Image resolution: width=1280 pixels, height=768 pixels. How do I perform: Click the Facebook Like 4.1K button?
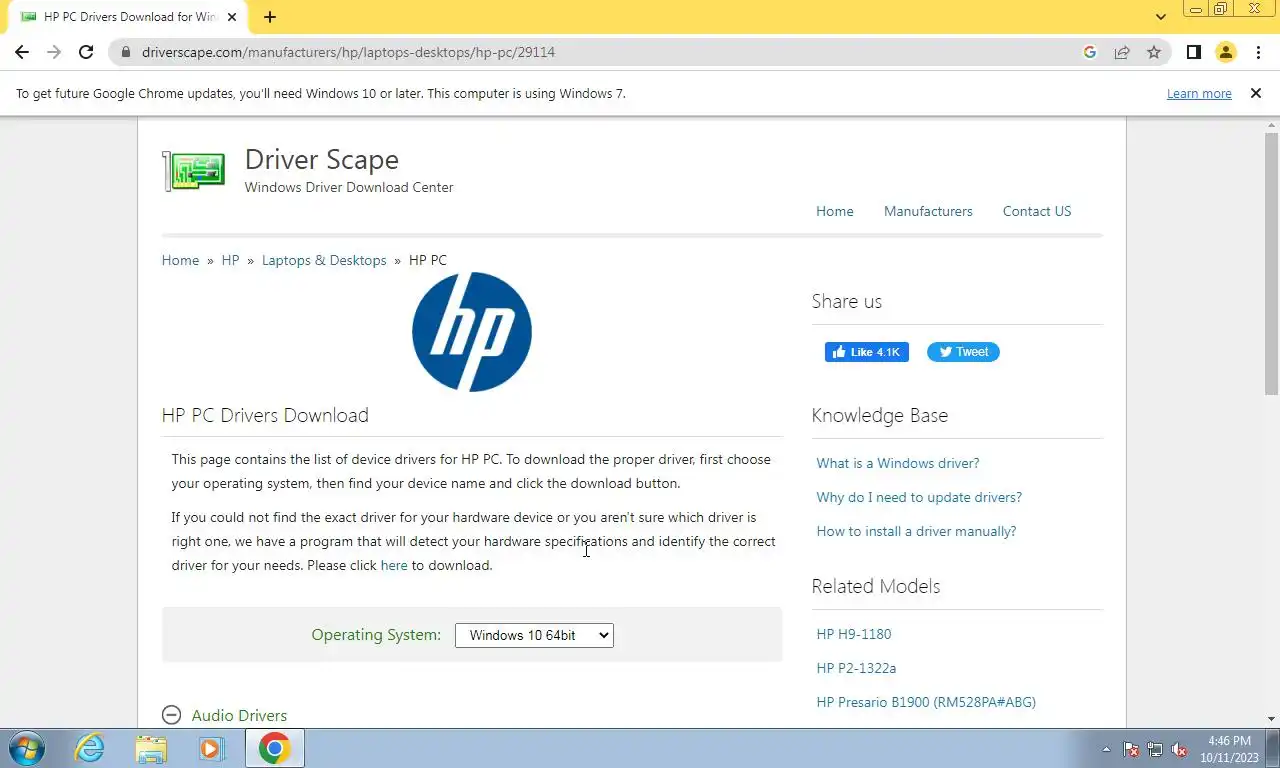(867, 352)
